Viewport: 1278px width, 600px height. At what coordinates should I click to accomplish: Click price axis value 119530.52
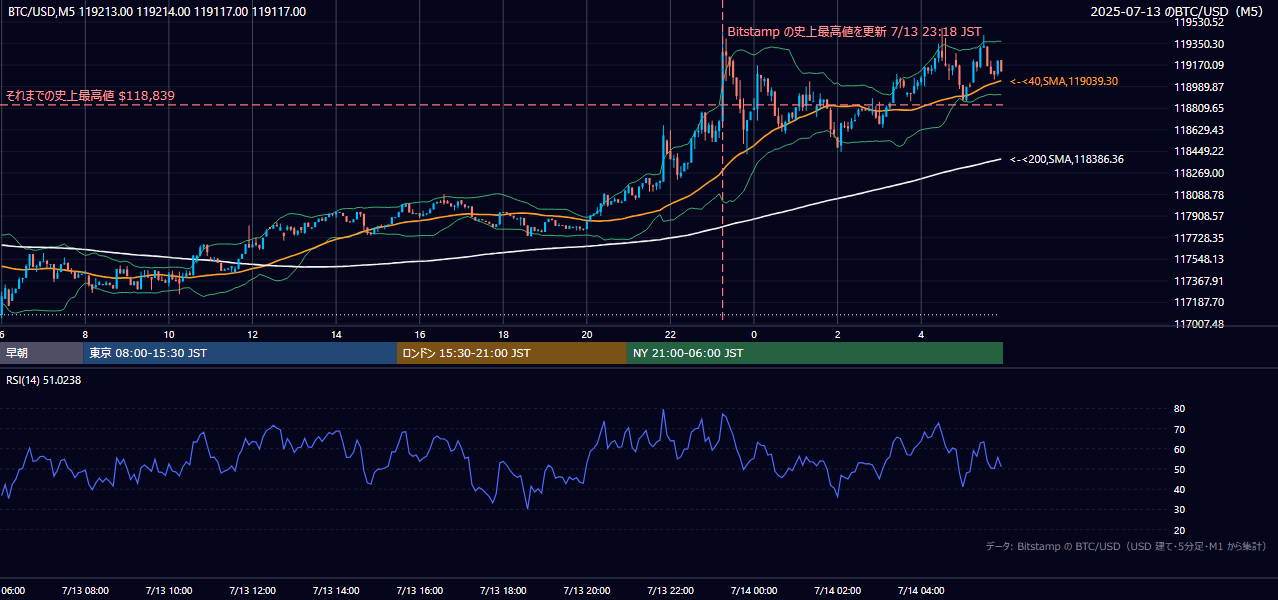click(1200, 22)
